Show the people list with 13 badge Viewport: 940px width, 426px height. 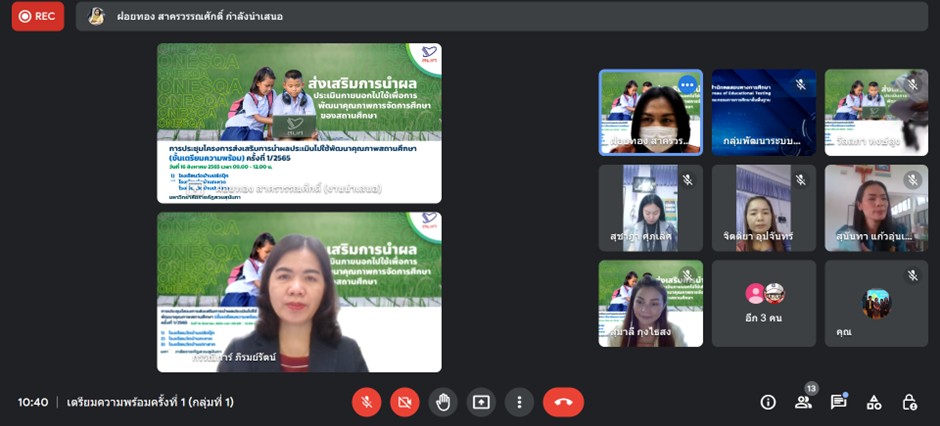click(x=803, y=401)
